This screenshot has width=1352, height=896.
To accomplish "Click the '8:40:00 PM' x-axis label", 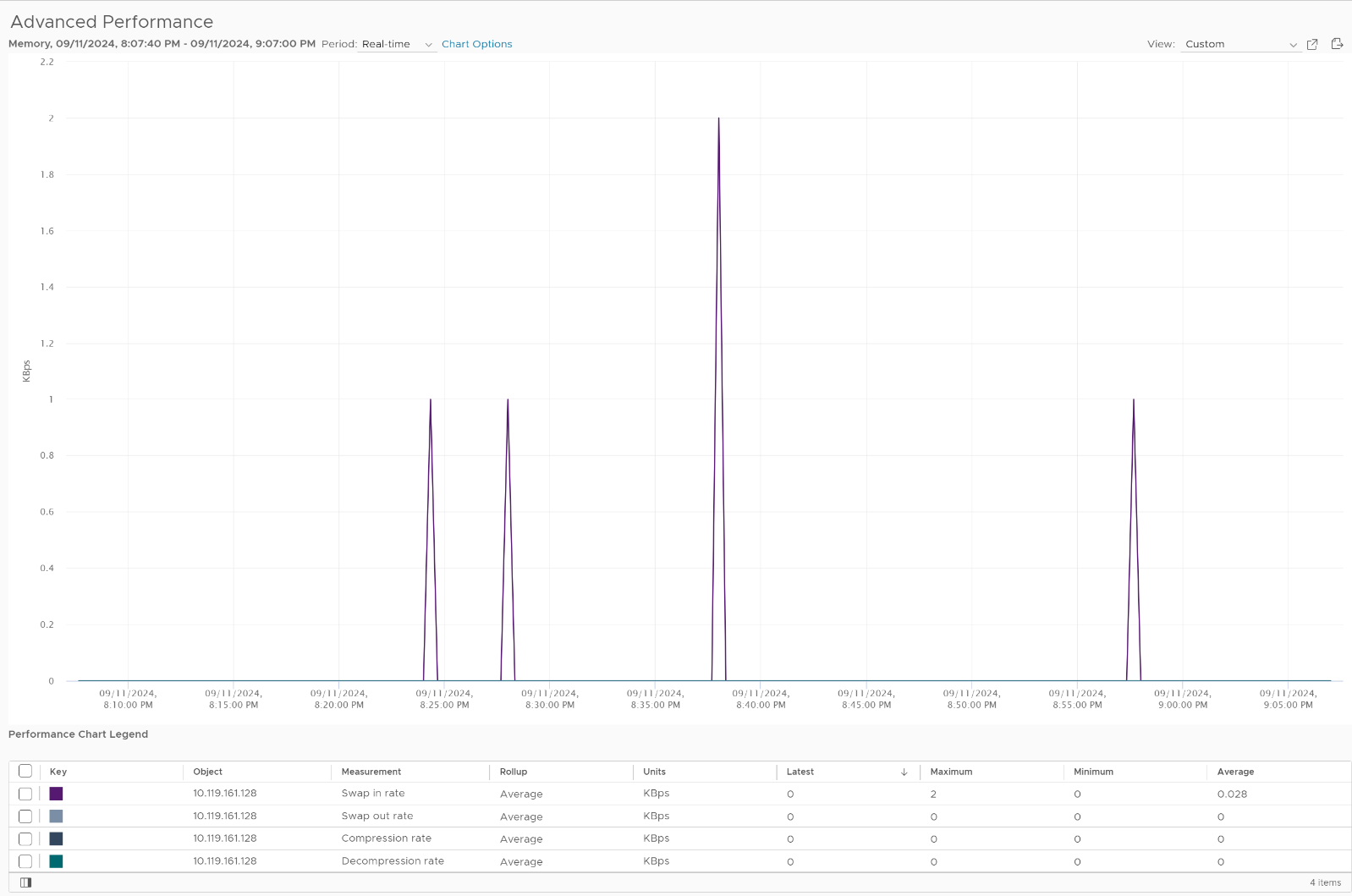I will [x=761, y=705].
